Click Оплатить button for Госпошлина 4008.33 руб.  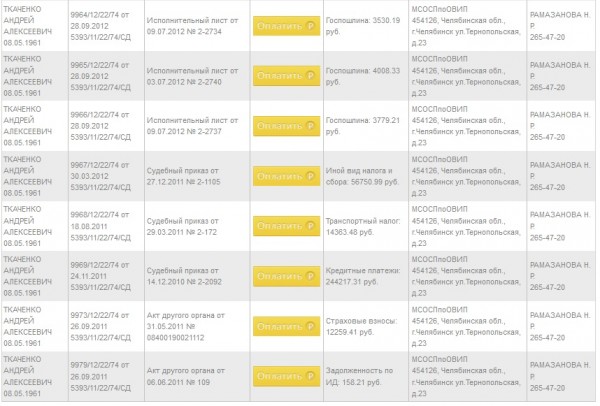pyautogui.click(x=286, y=76)
